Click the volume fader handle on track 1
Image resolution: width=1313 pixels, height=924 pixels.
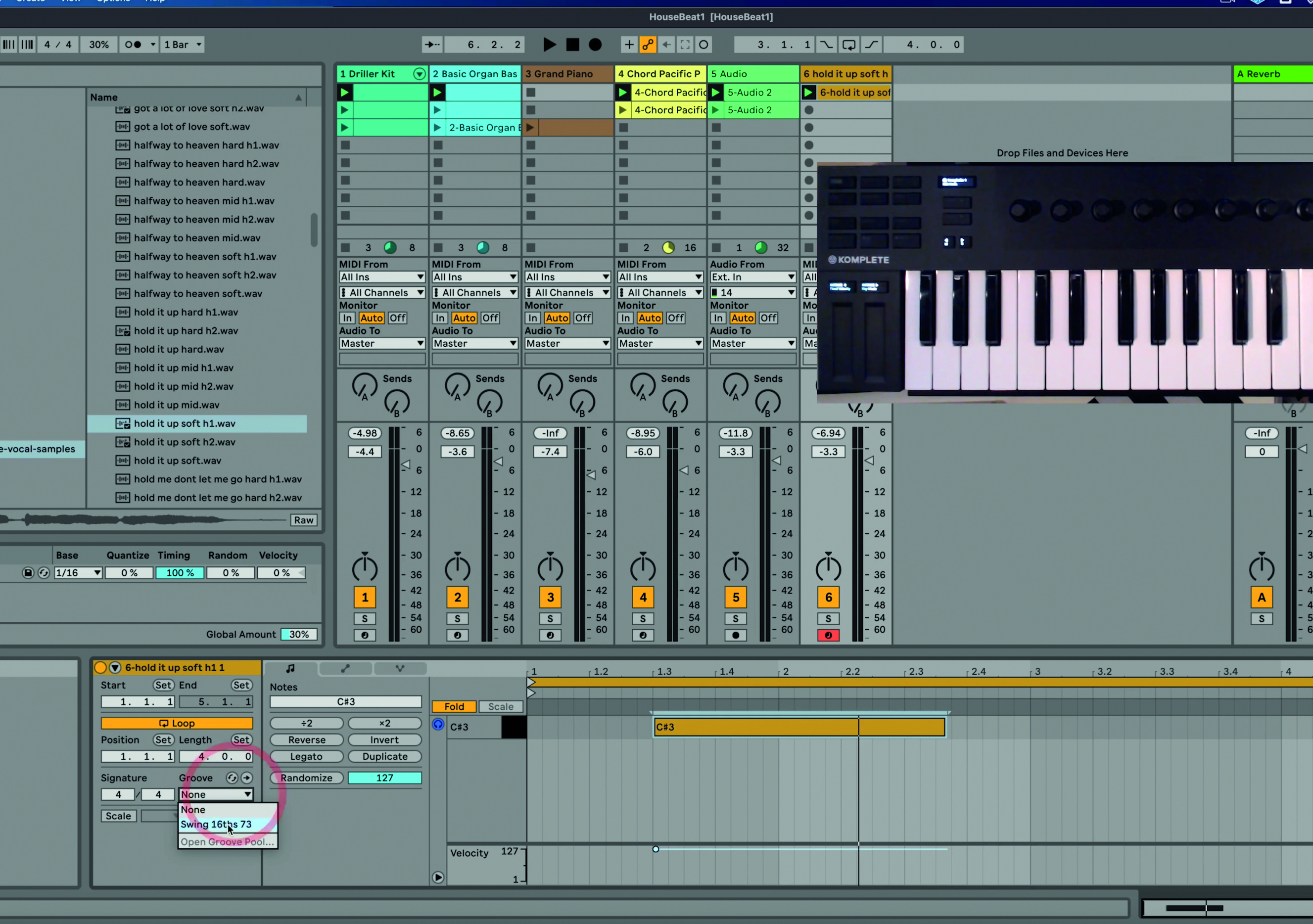pos(406,465)
